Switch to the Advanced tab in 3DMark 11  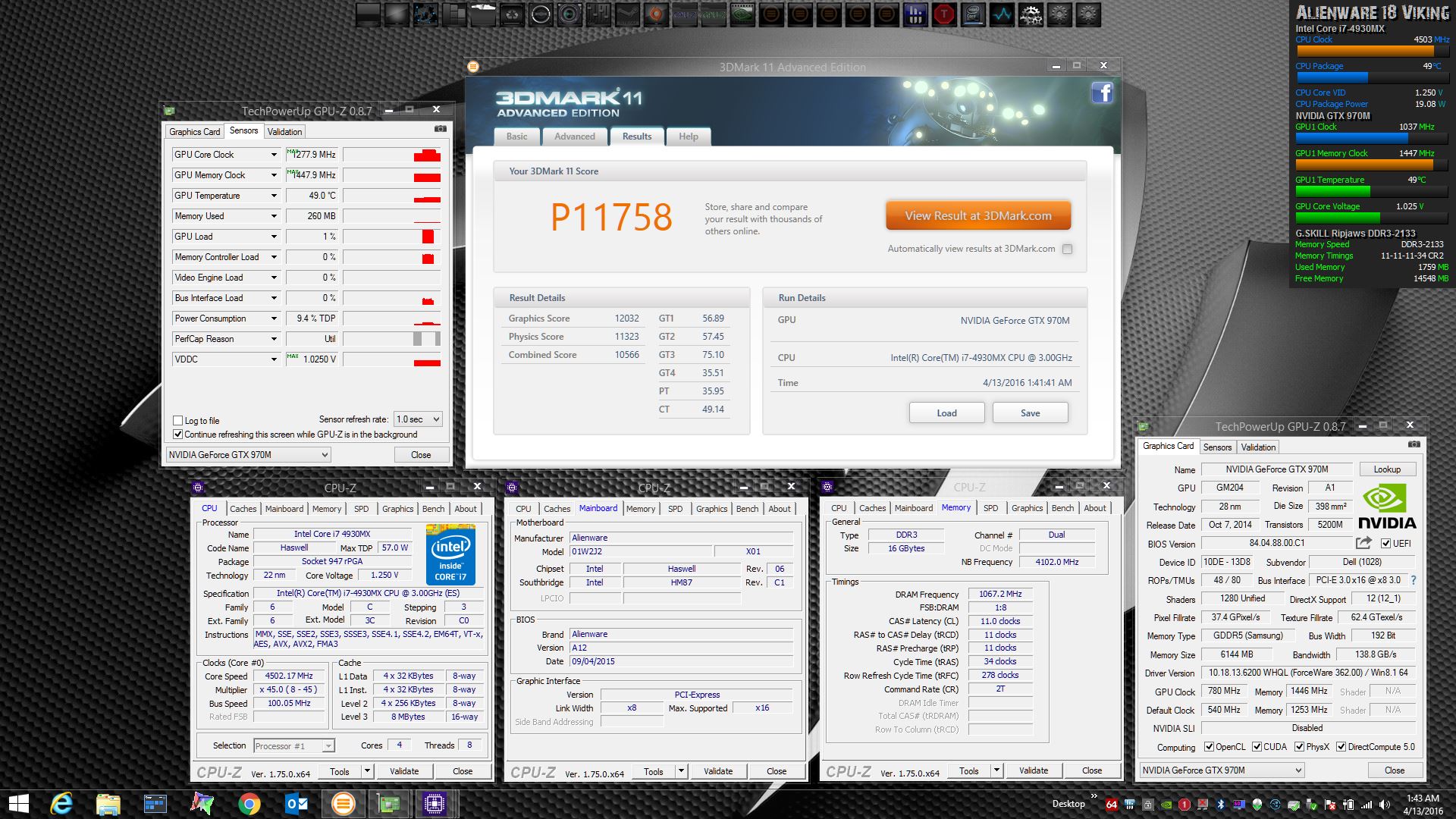point(574,136)
